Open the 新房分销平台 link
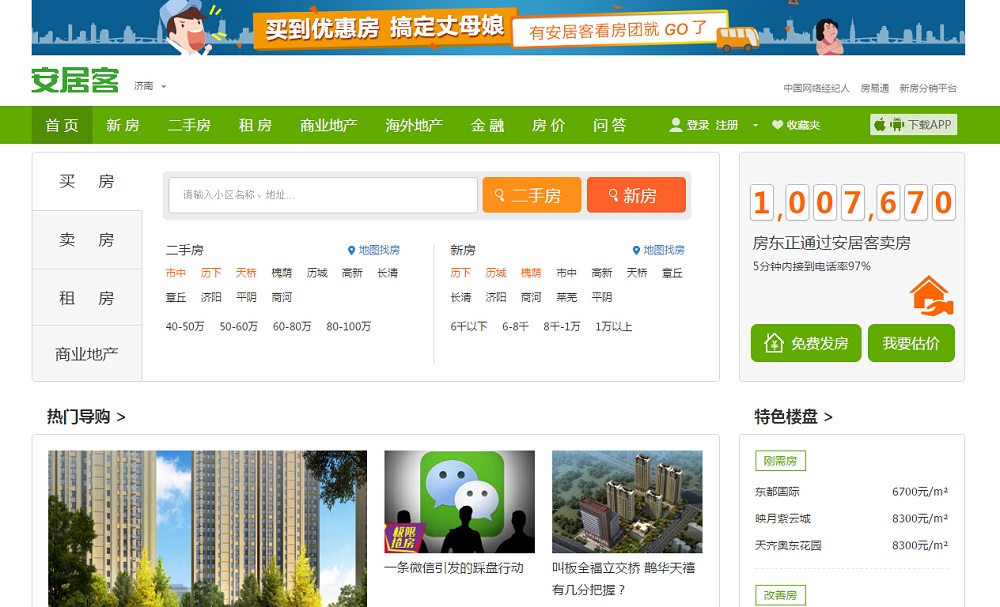 (928, 88)
